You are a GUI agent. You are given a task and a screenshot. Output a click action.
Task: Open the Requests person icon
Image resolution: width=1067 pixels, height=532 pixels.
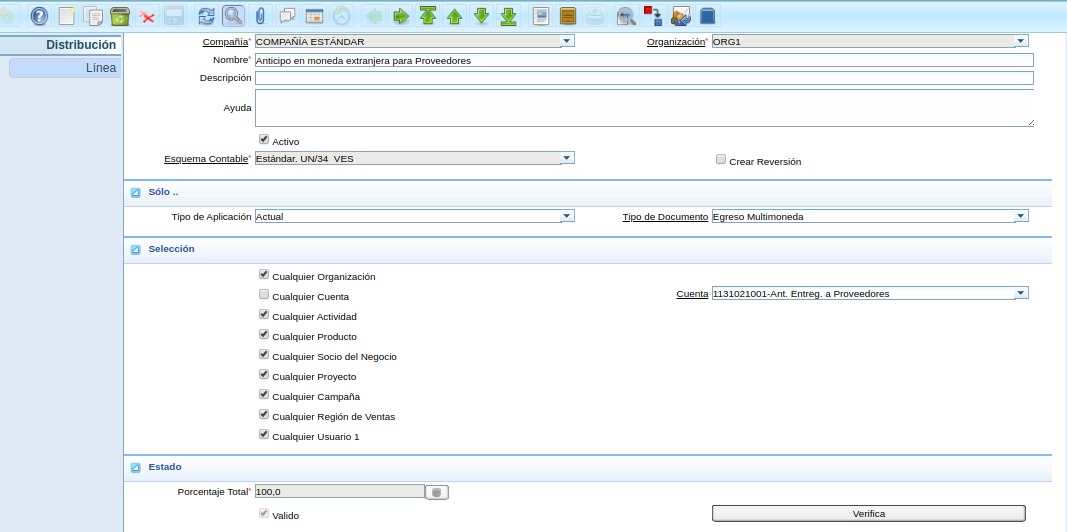(x=680, y=15)
